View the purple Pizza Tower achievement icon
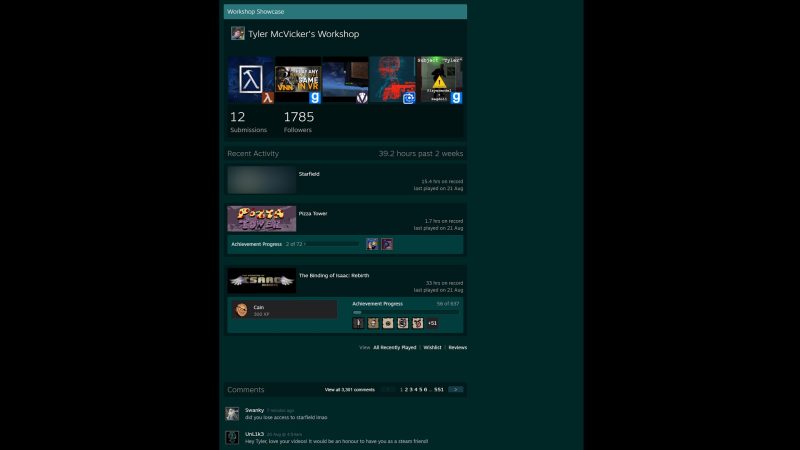Viewport: 800px width, 450px height. (x=387, y=244)
